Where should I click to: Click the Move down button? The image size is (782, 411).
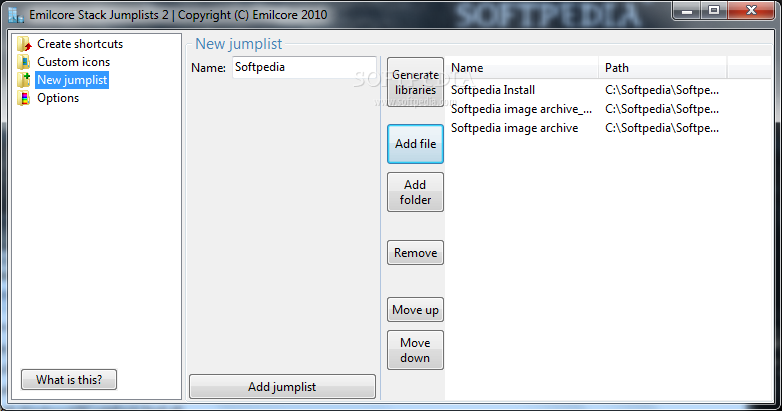click(x=415, y=350)
